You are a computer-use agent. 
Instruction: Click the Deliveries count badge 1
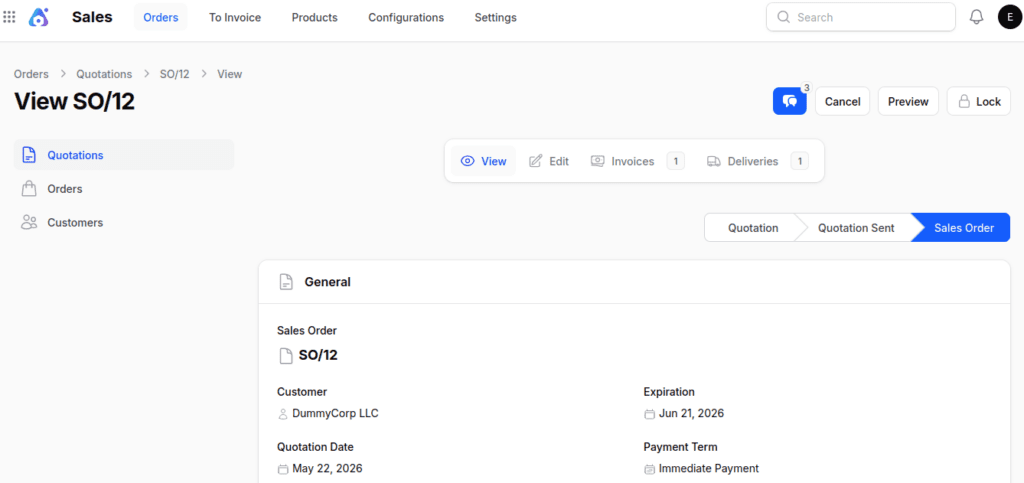tap(799, 161)
